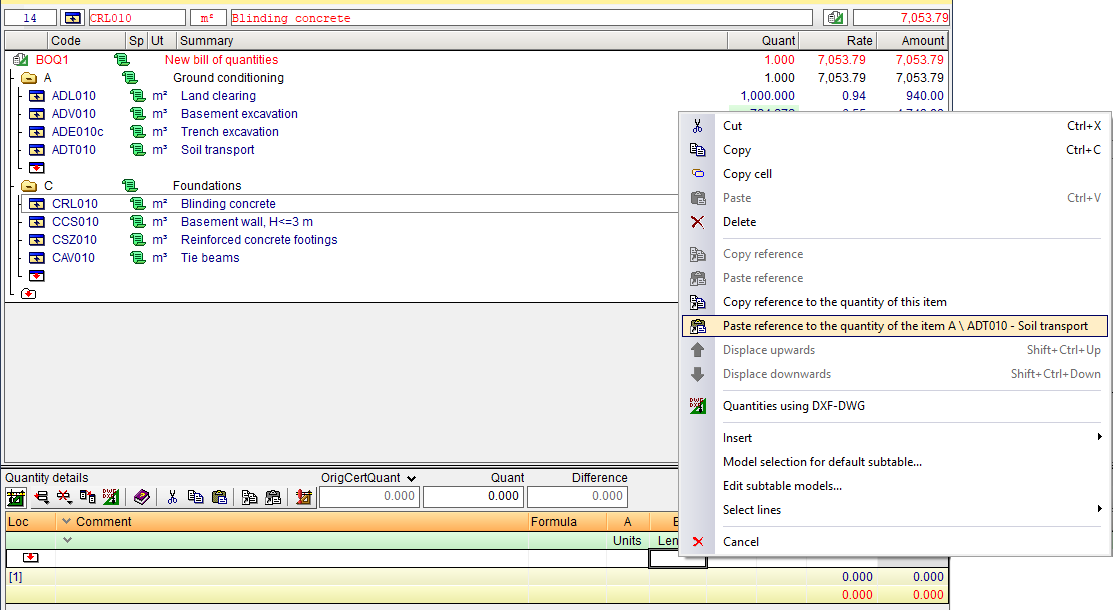Click green text note icon on Foundations row

pyautogui.click(x=130, y=185)
